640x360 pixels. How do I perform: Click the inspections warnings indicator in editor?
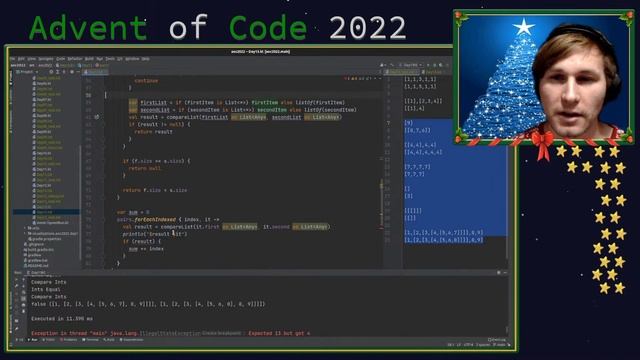click(359, 78)
